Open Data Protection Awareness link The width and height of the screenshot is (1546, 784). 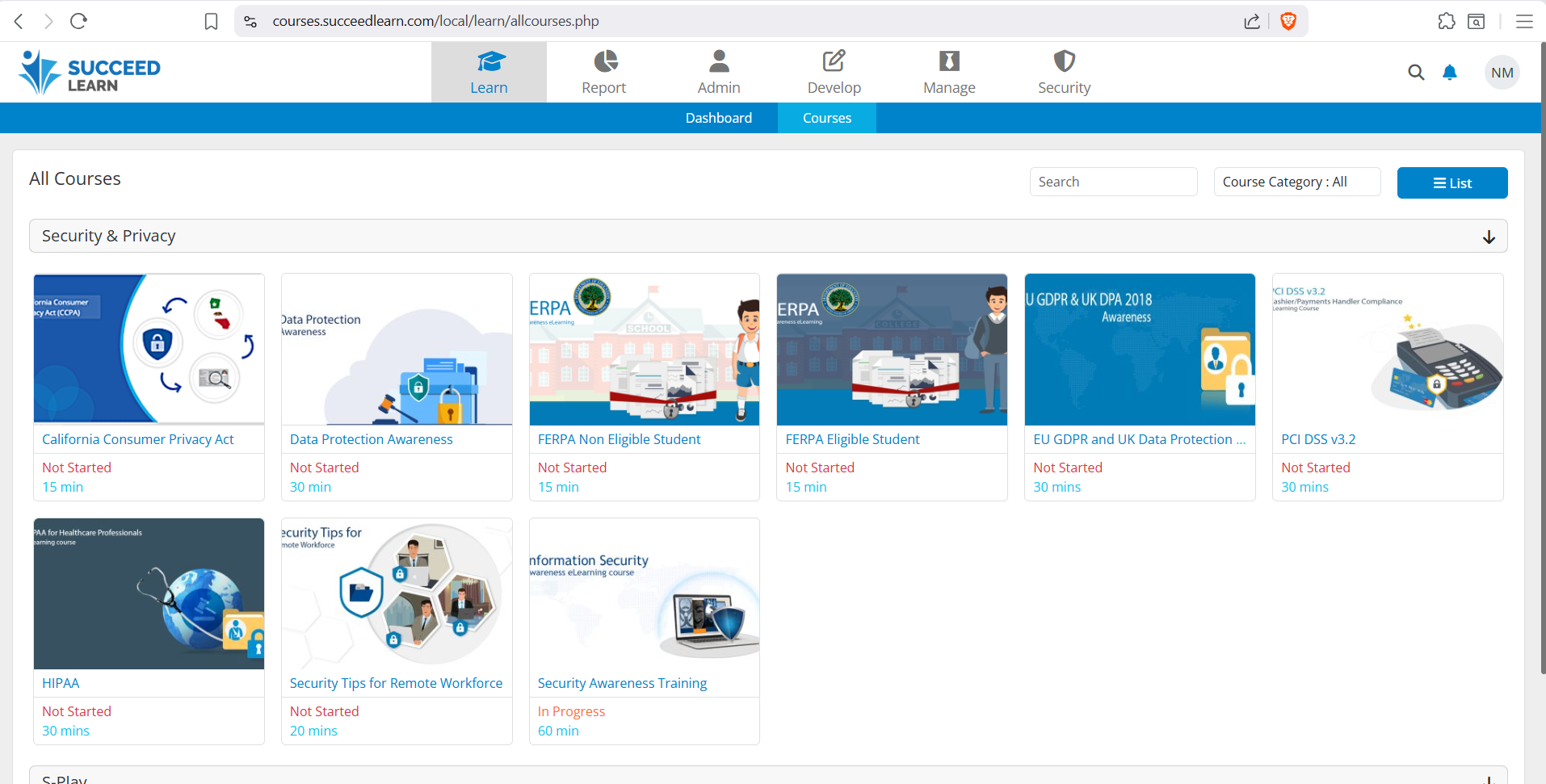tap(372, 439)
